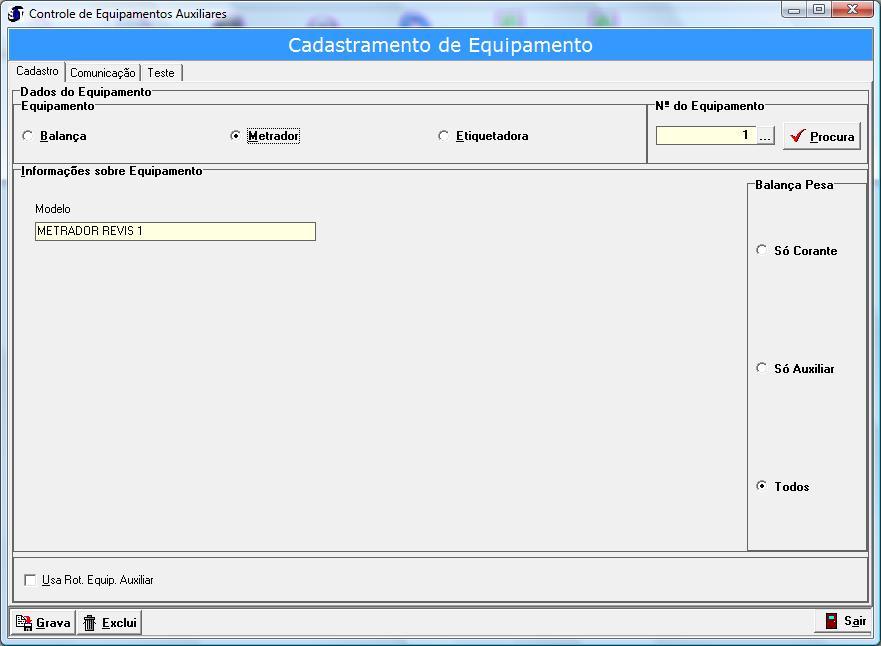Minimize the Controle de Equipamentos window
The width and height of the screenshot is (881, 646).
(794, 10)
